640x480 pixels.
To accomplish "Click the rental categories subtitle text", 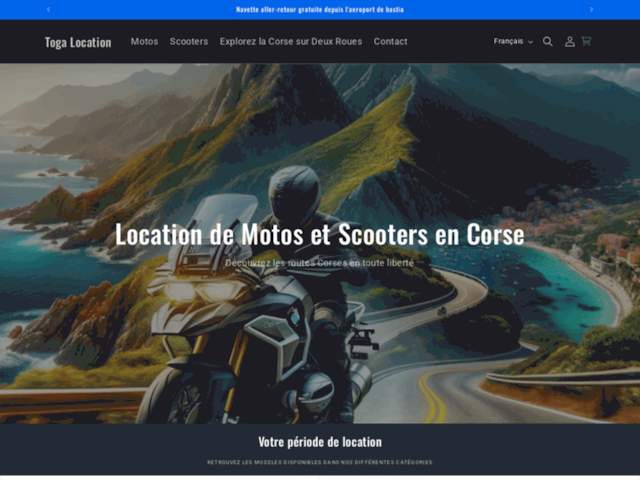I will [320, 462].
